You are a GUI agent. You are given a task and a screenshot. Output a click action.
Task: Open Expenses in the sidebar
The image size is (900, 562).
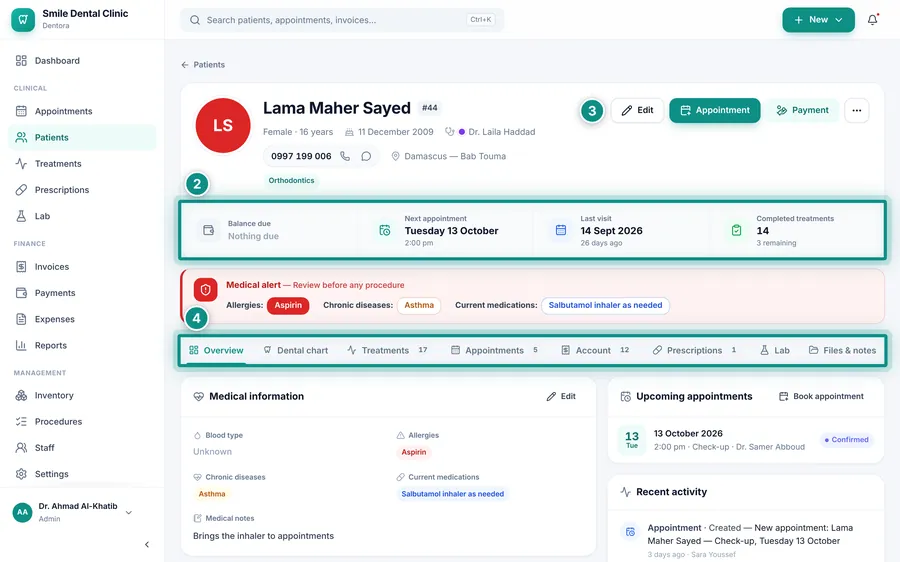[x=82, y=319]
